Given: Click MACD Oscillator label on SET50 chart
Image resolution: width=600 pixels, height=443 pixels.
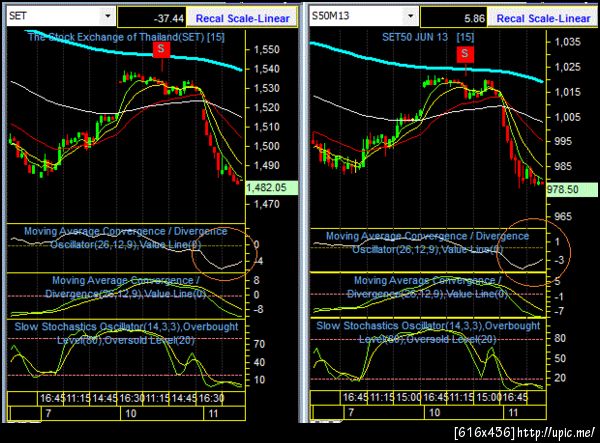Looking at the screenshot, I should [x=427, y=243].
